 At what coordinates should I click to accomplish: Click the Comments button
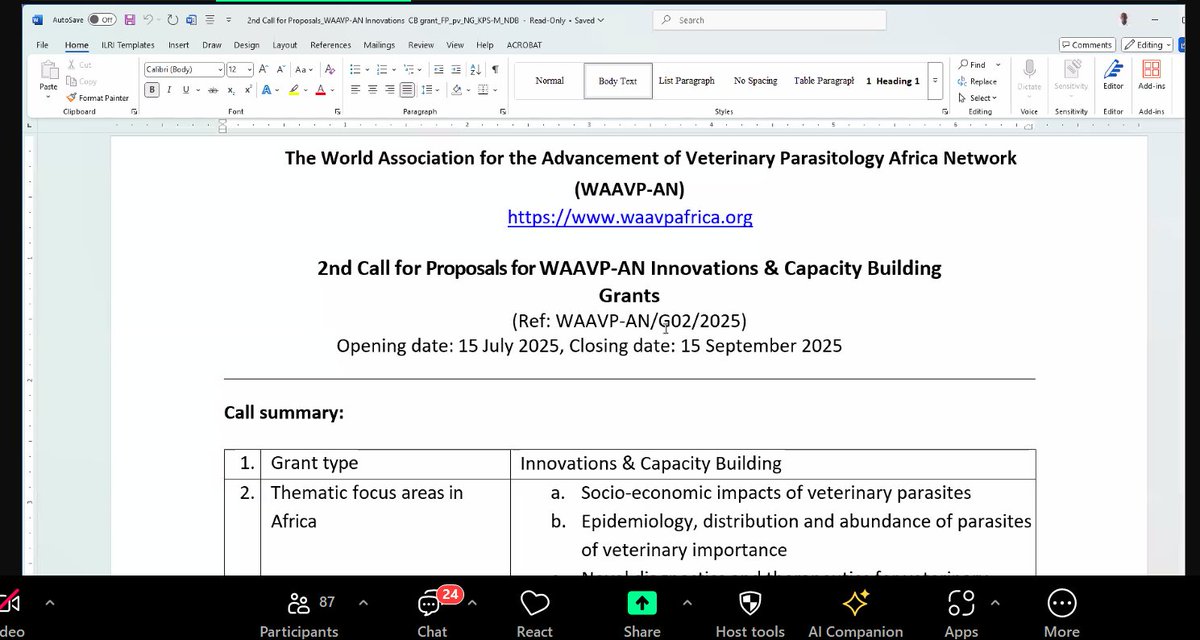(x=1087, y=45)
